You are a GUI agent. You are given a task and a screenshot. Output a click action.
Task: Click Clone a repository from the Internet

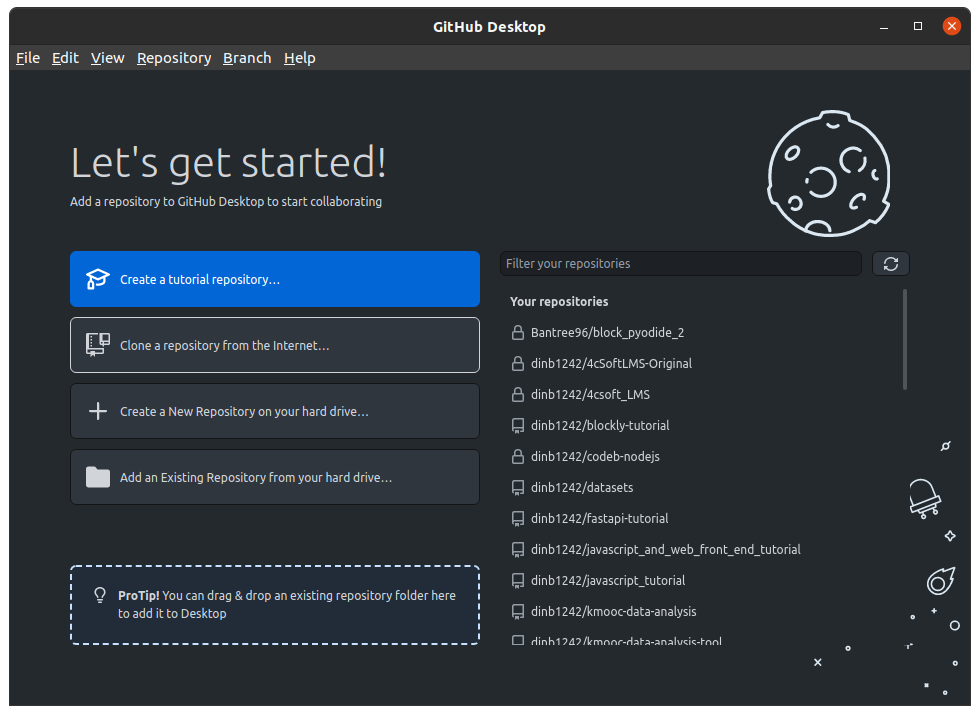coord(275,345)
